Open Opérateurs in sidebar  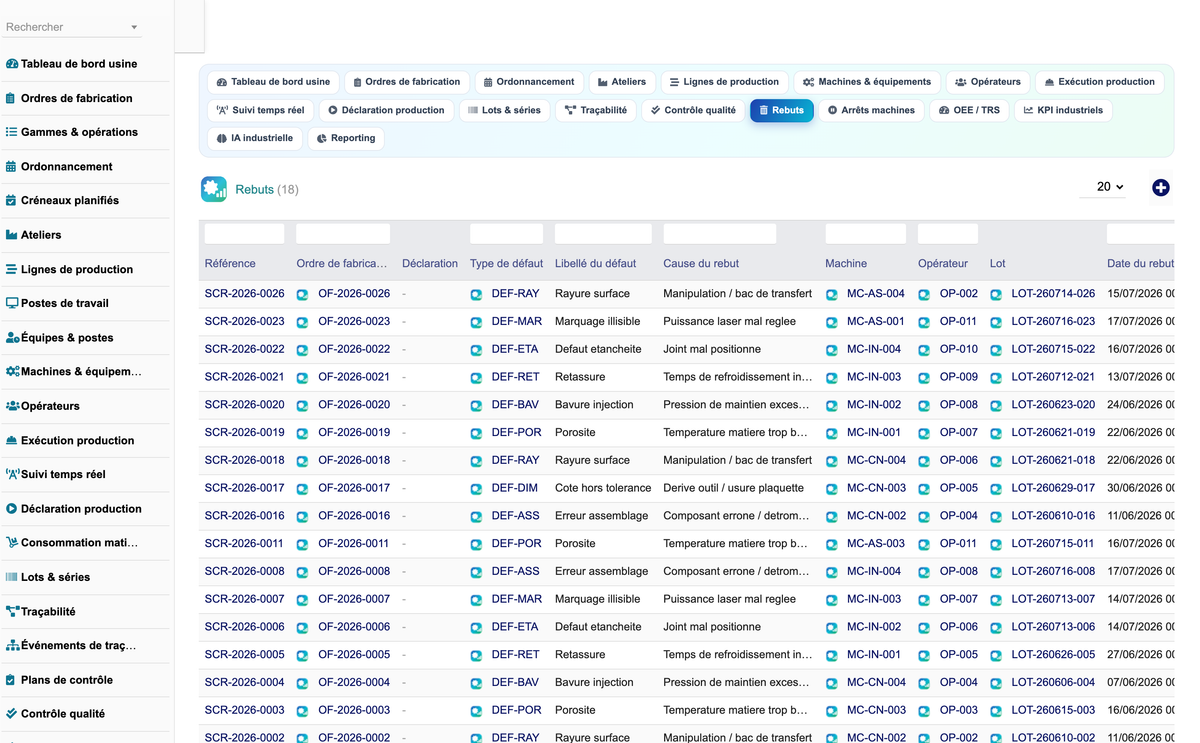pos(50,406)
